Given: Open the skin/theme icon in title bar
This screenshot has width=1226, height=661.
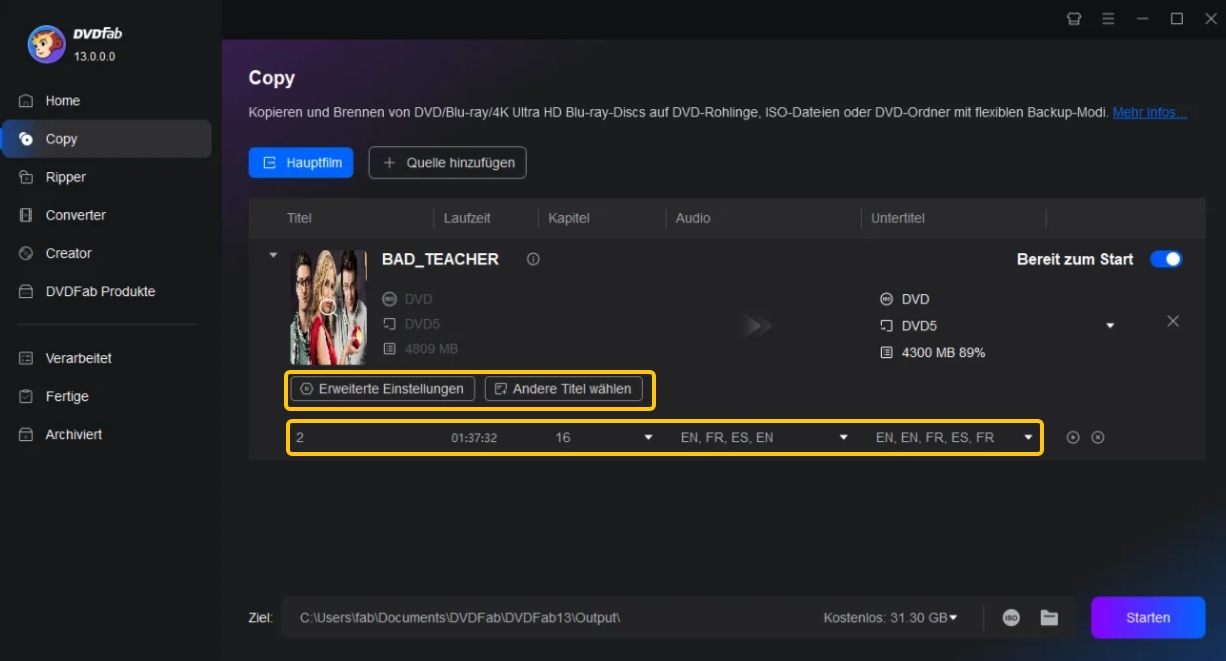Looking at the screenshot, I should (1074, 18).
